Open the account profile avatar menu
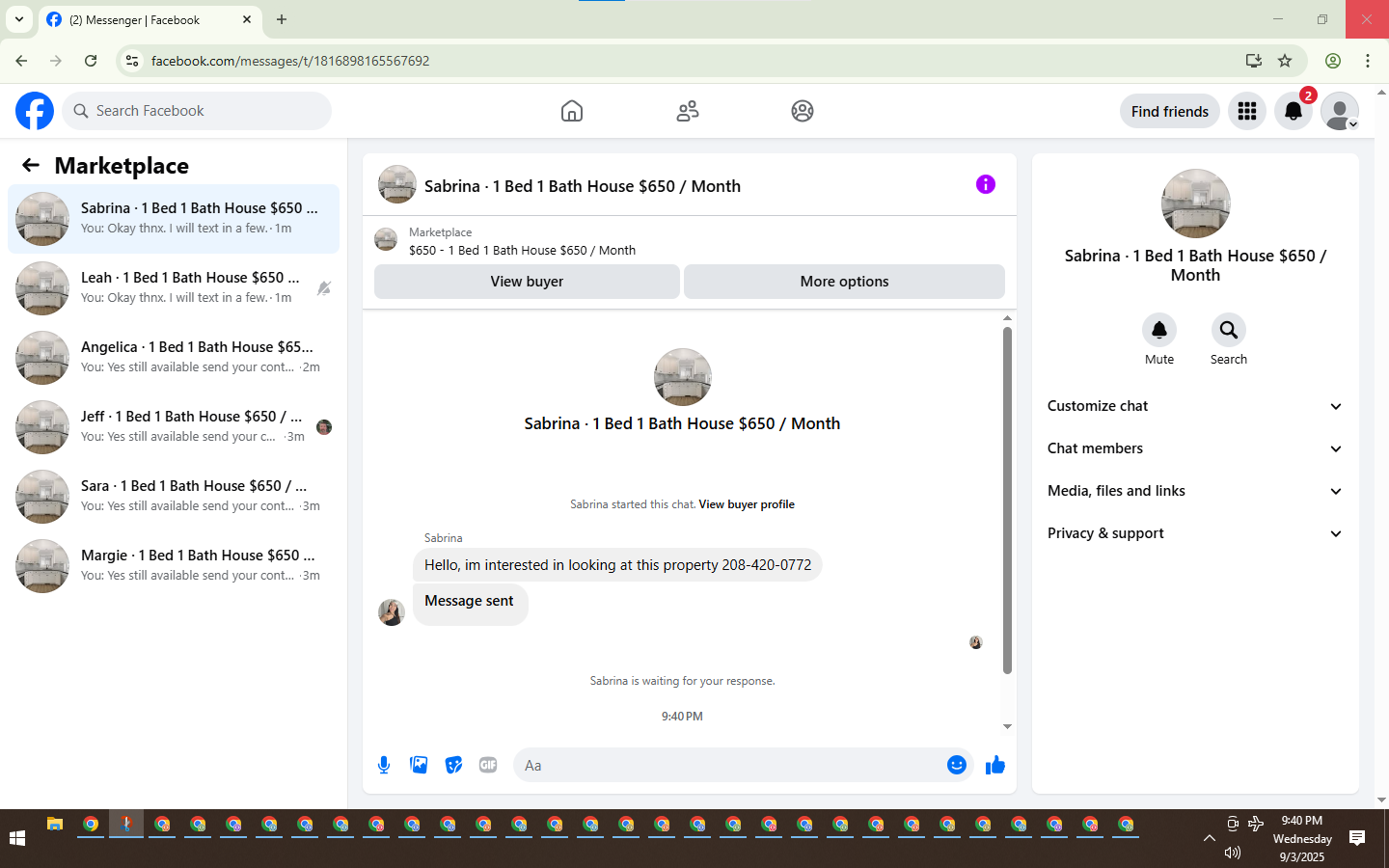 [x=1340, y=111]
